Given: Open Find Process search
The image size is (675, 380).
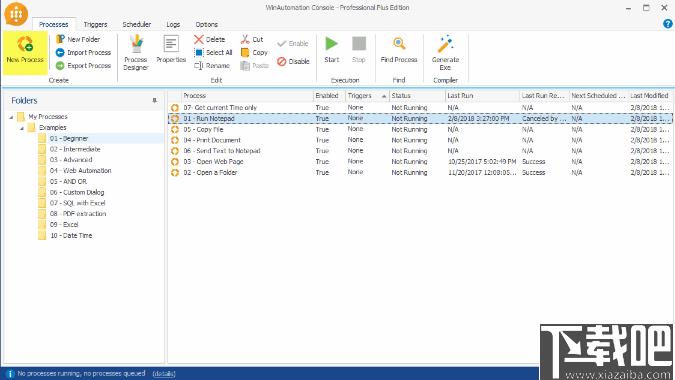Looking at the screenshot, I should tap(399, 50).
